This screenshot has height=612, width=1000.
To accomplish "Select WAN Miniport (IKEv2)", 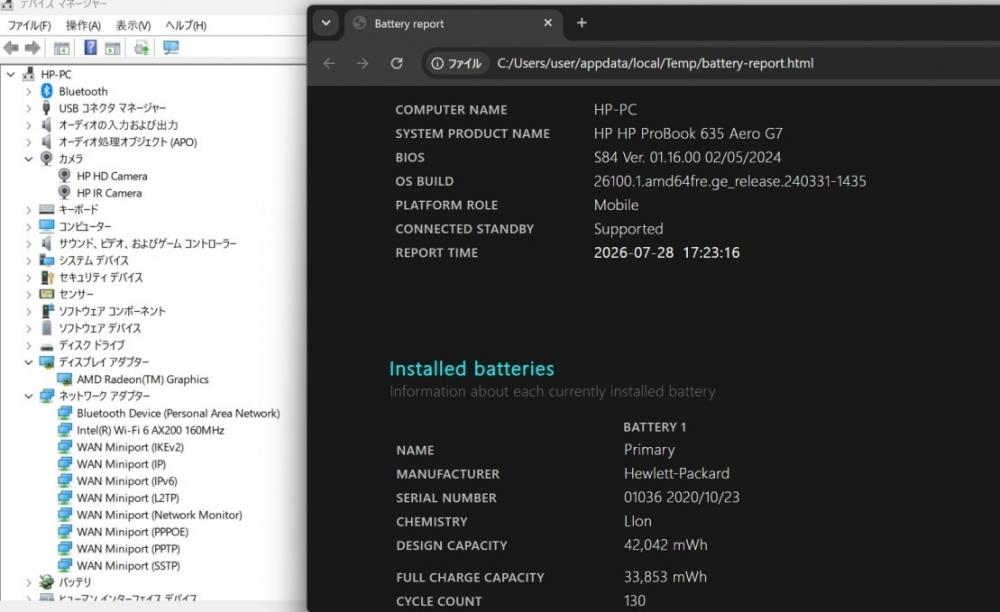I will coord(130,447).
